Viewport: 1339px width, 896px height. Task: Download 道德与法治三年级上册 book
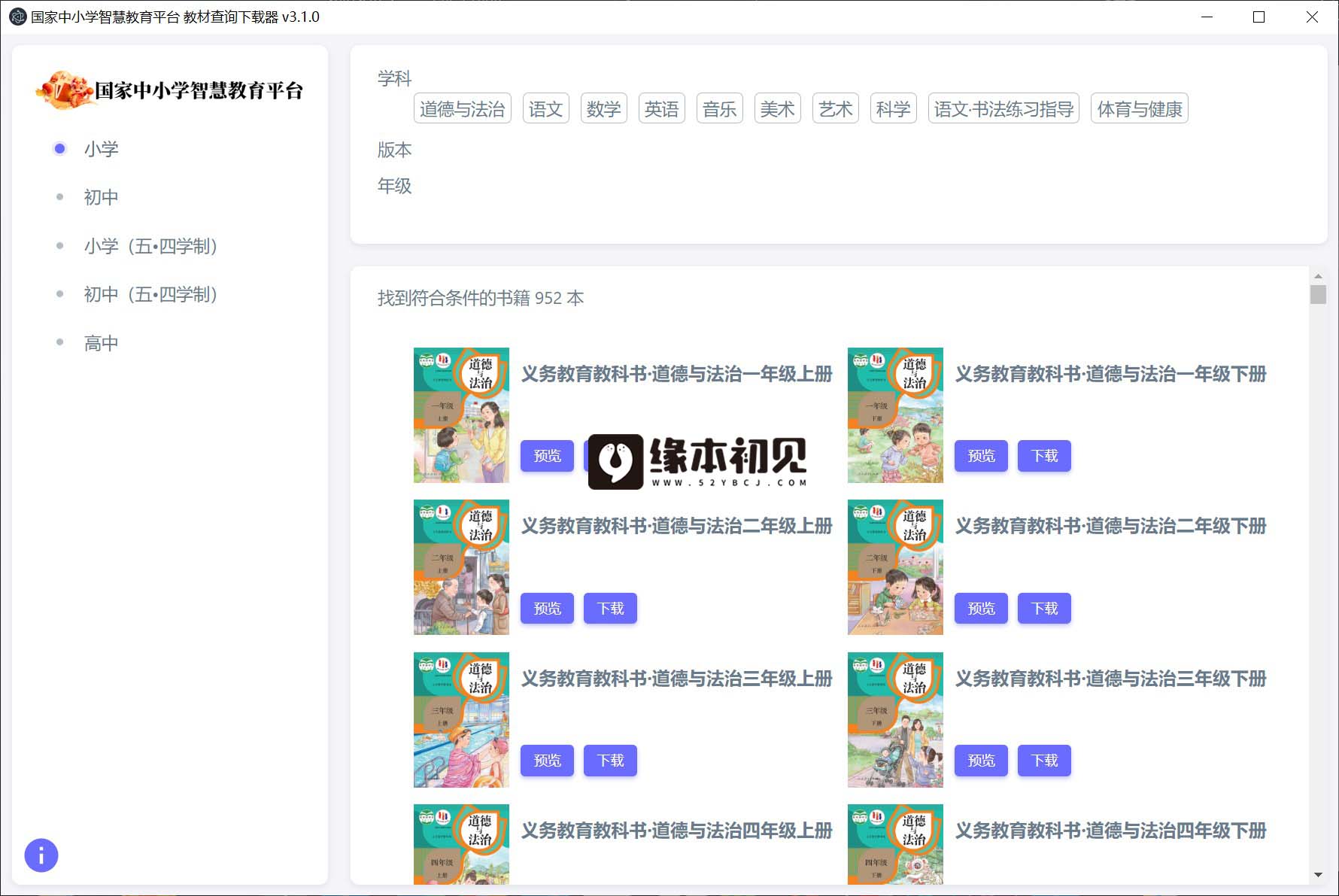[610, 761]
